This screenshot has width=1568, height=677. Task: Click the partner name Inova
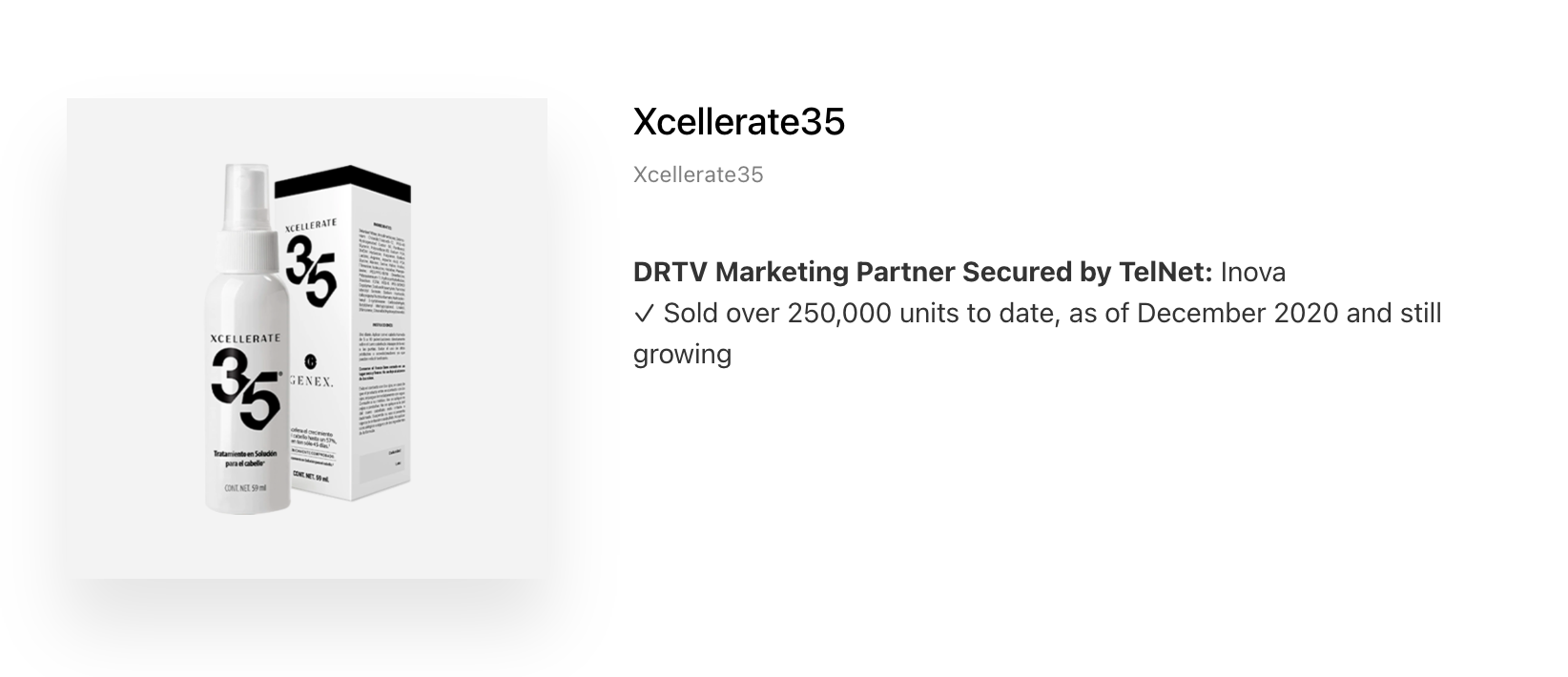tap(1253, 273)
